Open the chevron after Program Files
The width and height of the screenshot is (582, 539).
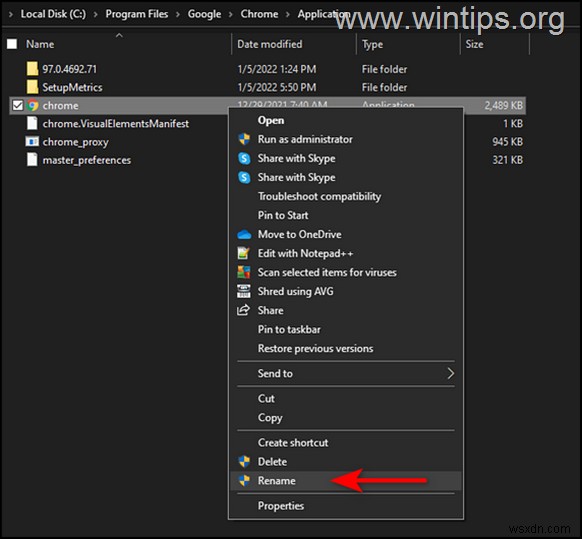178,14
